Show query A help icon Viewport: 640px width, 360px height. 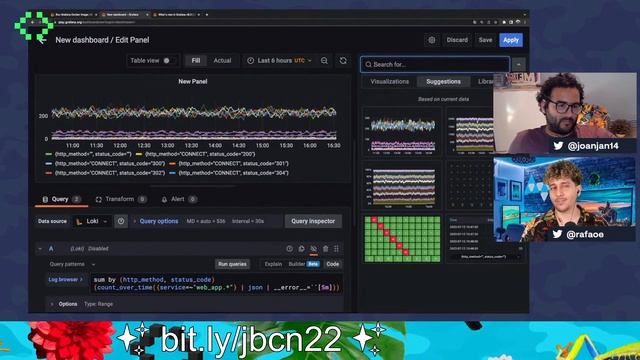tap(289, 249)
